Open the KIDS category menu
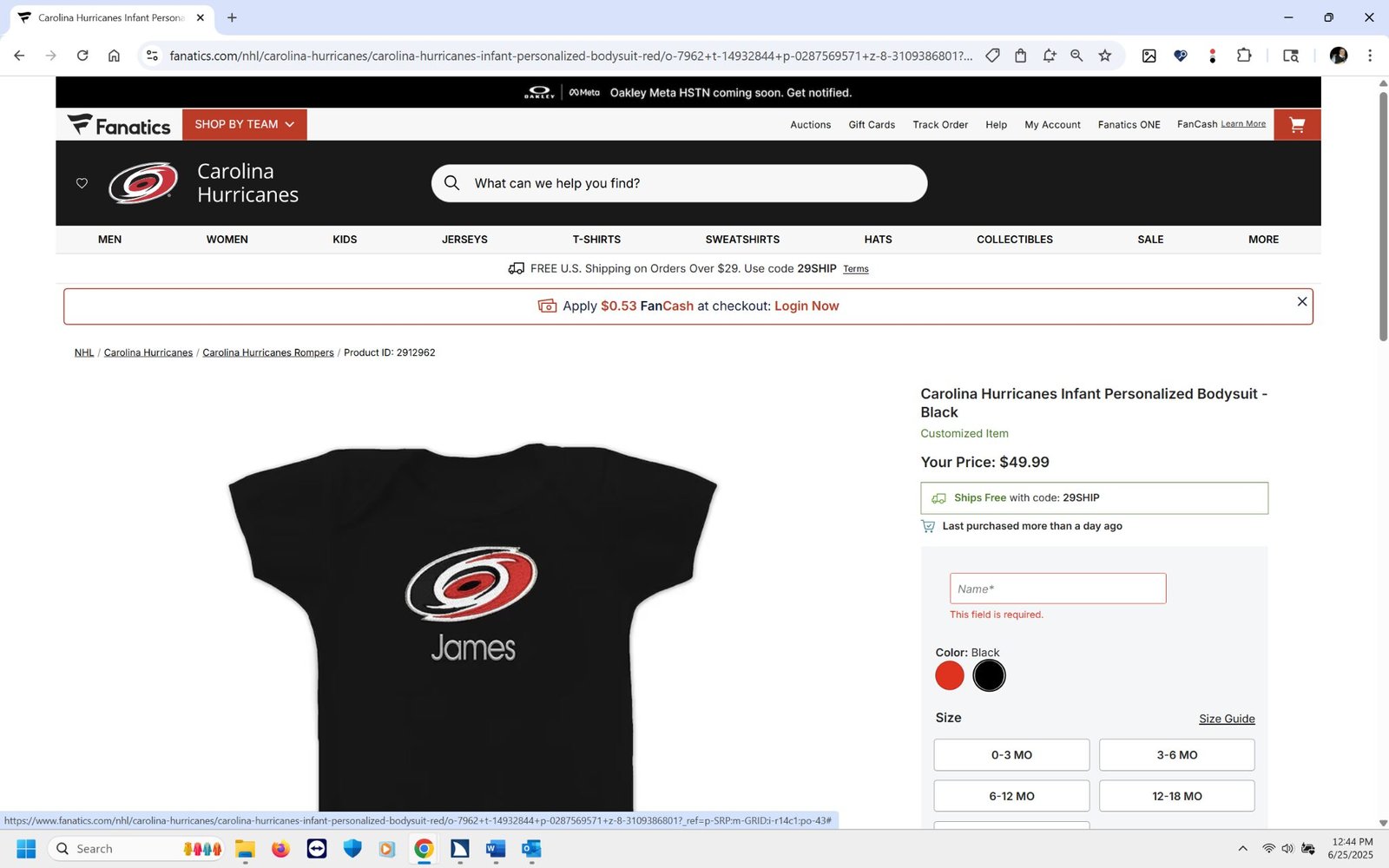Image resolution: width=1389 pixels, height=868 pixels. click(345, 240)
